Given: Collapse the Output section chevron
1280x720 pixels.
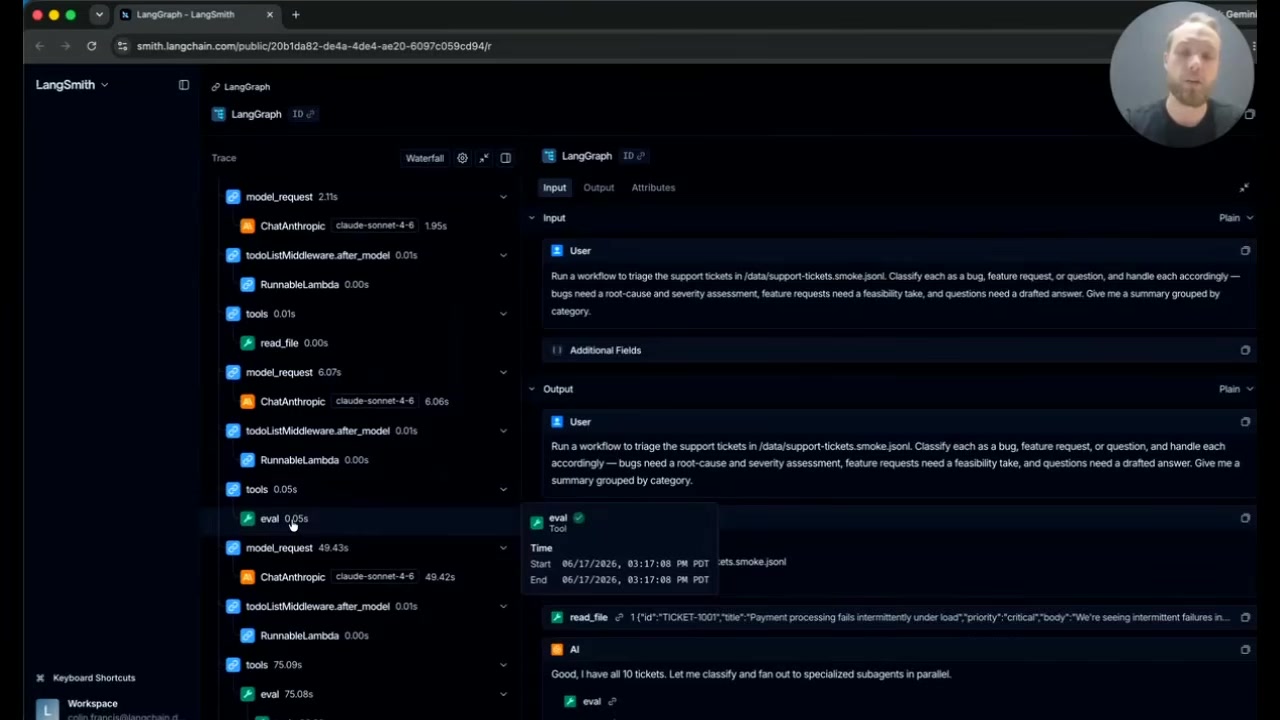Looking at the screenshot, I should pos(532,389).
